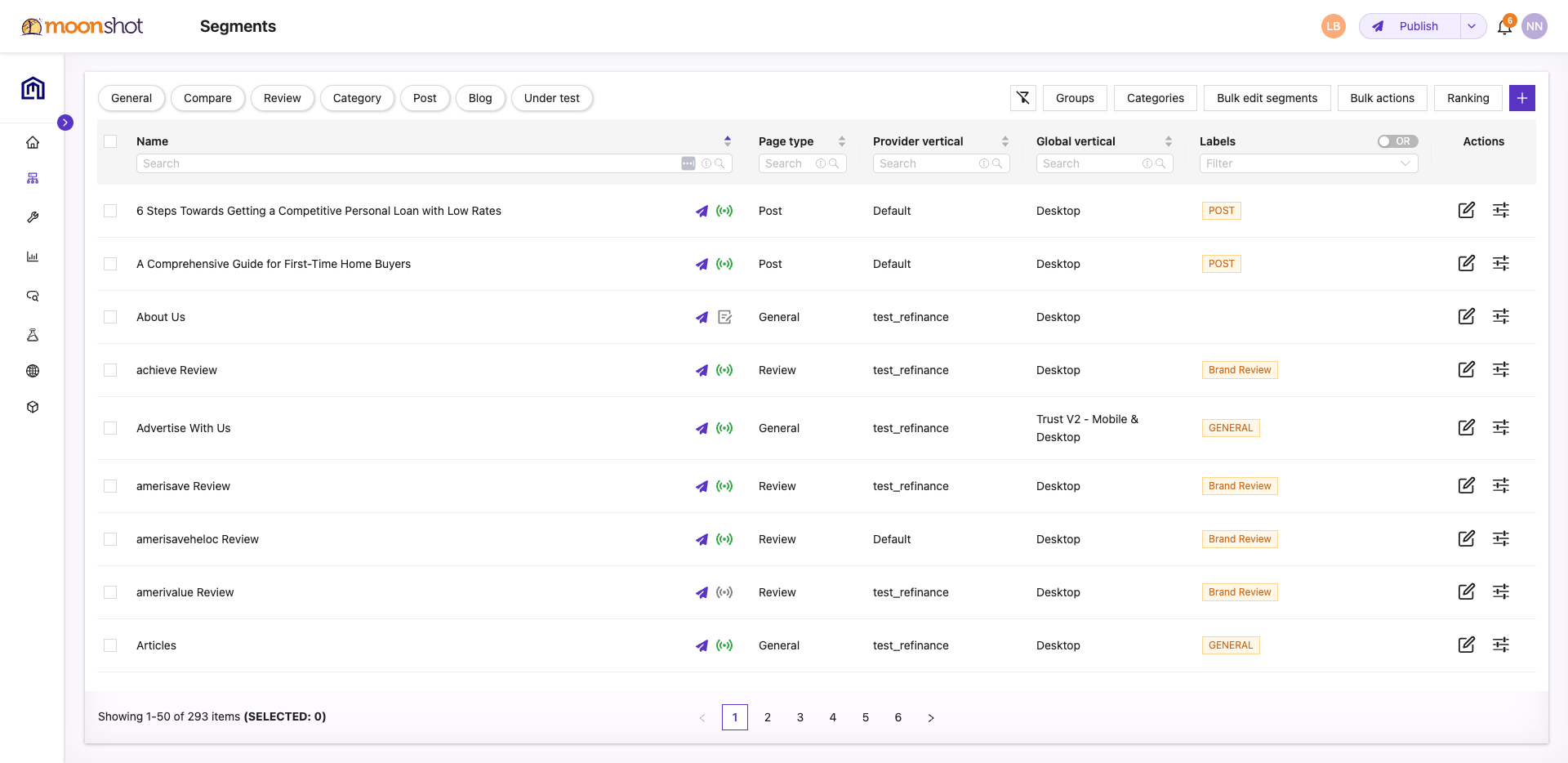Image resolution: width=1568 pixels, height=763 pixels.
Task: Select the Blog filter tab
Action: click(x=480, y=98)
